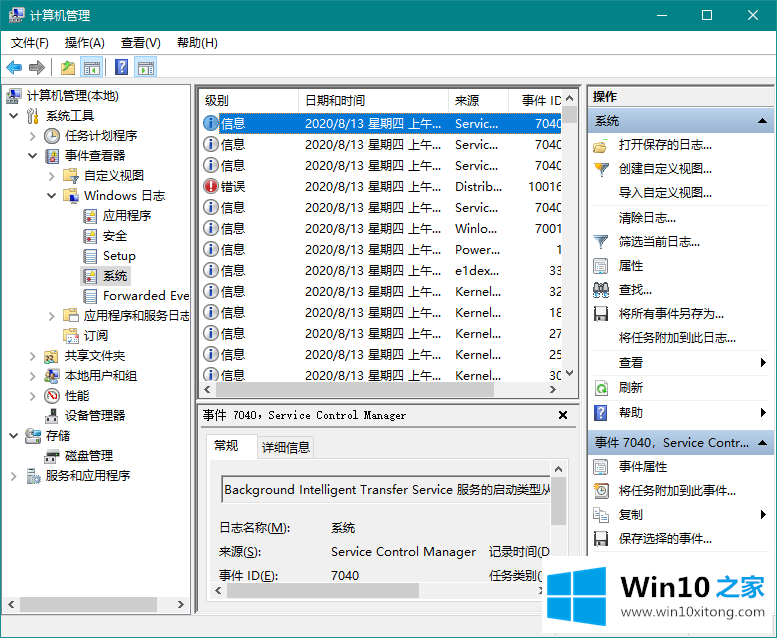Expand the 应用程序和服务日志 node
This screenshot has width=777, height=638.
pos(52,316)
